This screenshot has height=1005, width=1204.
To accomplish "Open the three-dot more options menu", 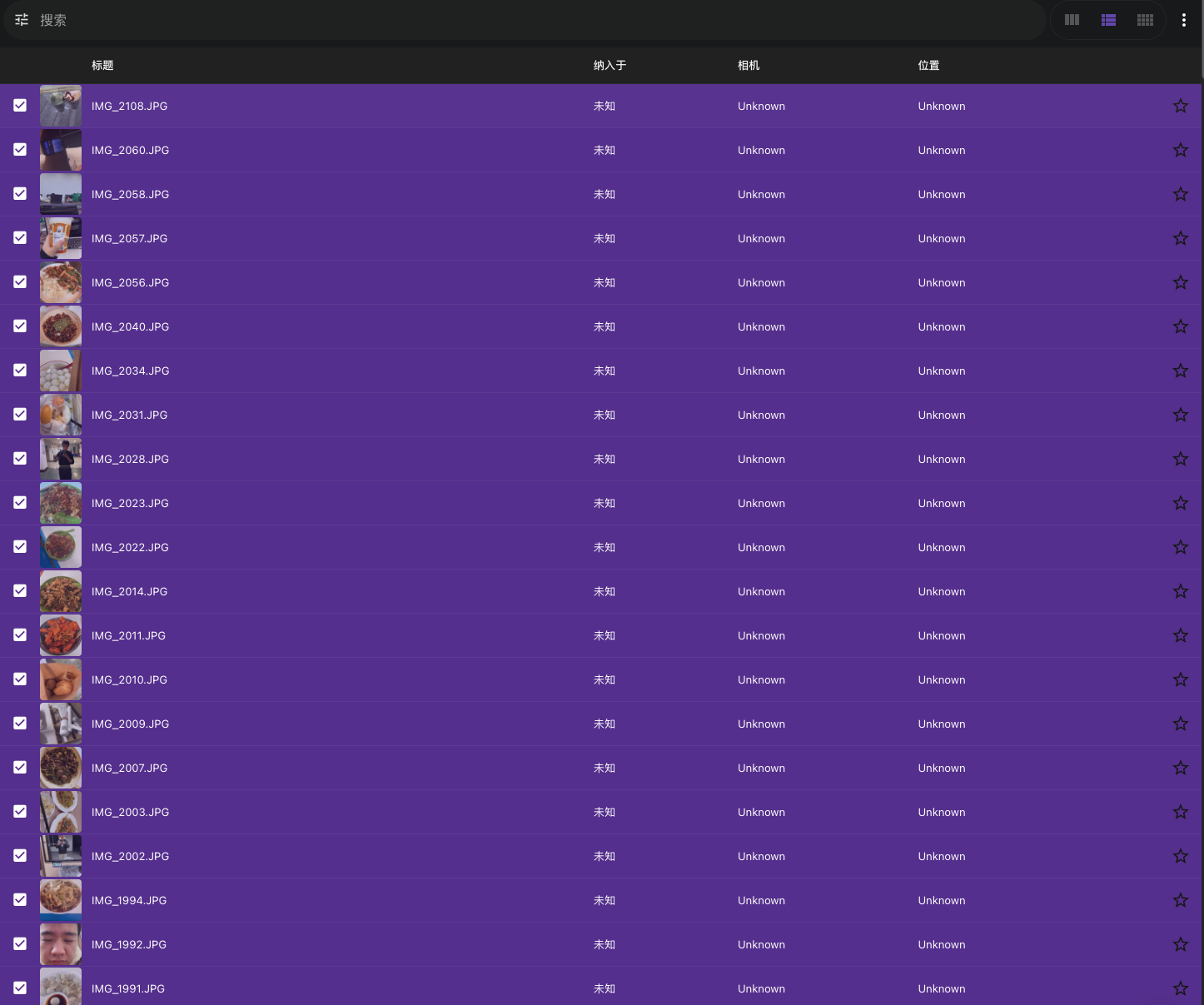I will pyautogui.click(x=1183, y=20).
